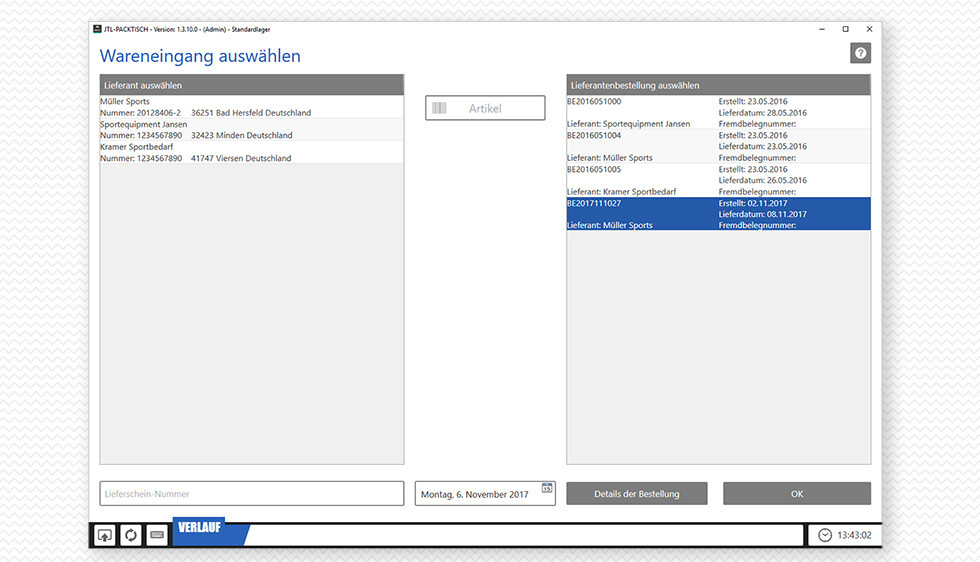Click Lieferant: Sportequipment Jansen in order list
The image size is (980, 562).
tap(628, 124)
